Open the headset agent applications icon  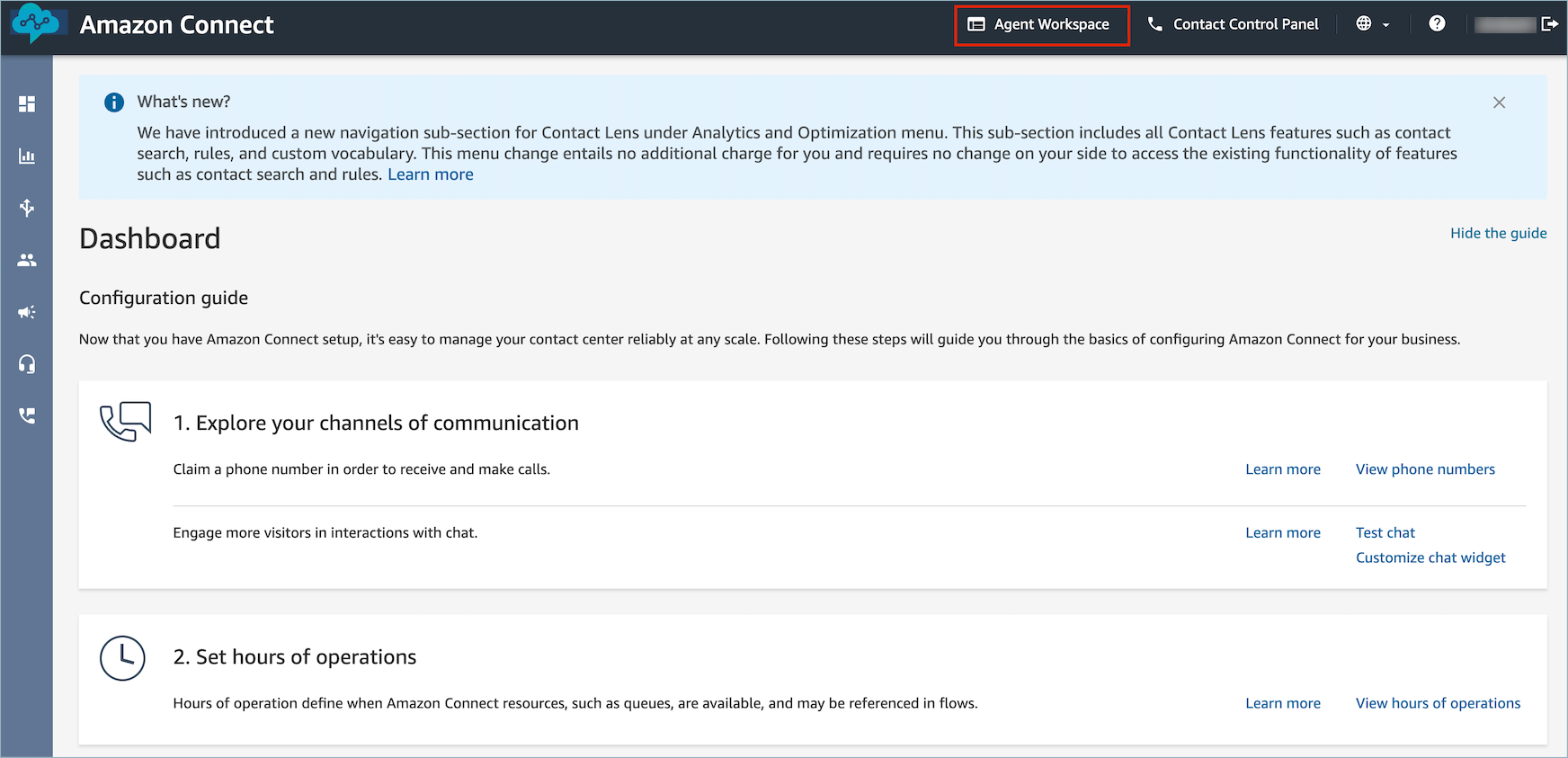click(27, 364)
